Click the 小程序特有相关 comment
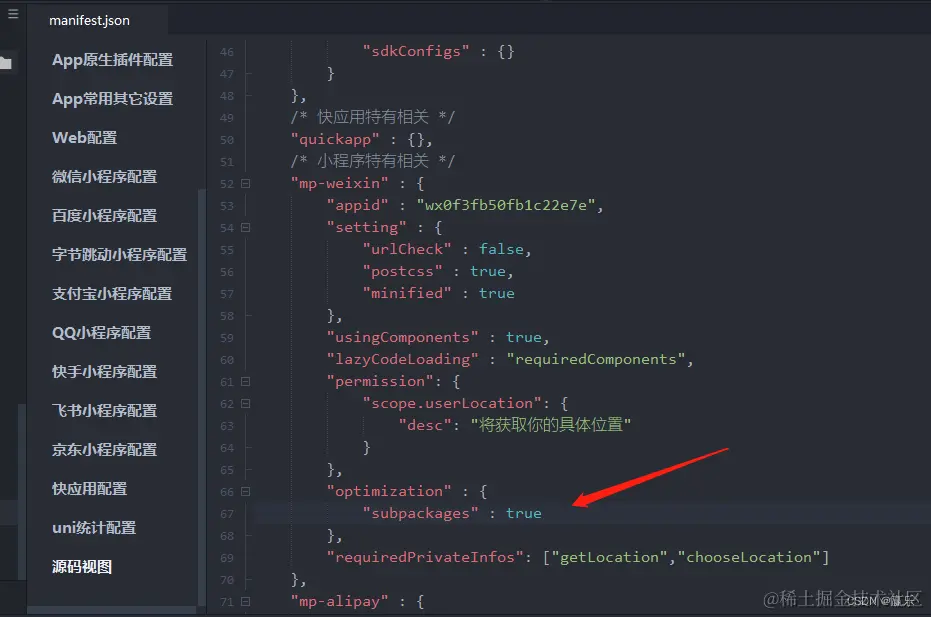This screenshot has width=931, height=617. point(373,162)
